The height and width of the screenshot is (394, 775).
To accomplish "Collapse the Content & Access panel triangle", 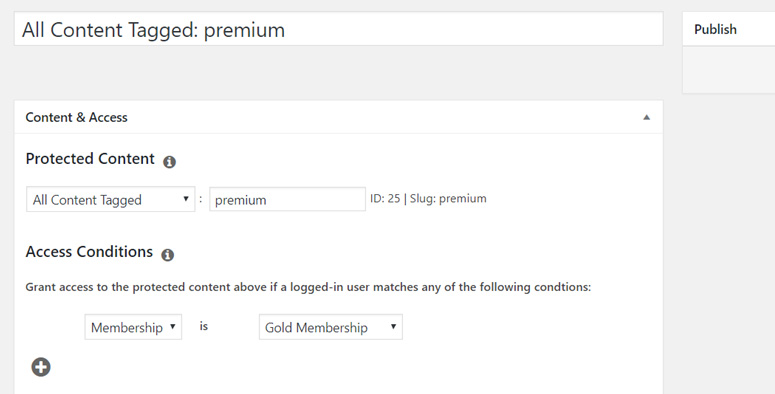I will pyautogui.click(x=646, y=117).
